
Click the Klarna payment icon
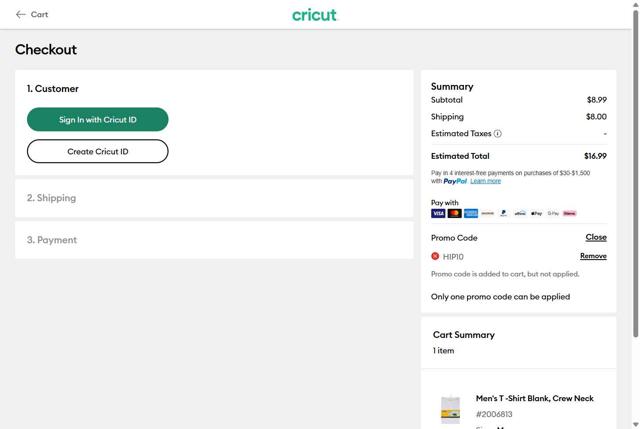(x=570, y=213)
